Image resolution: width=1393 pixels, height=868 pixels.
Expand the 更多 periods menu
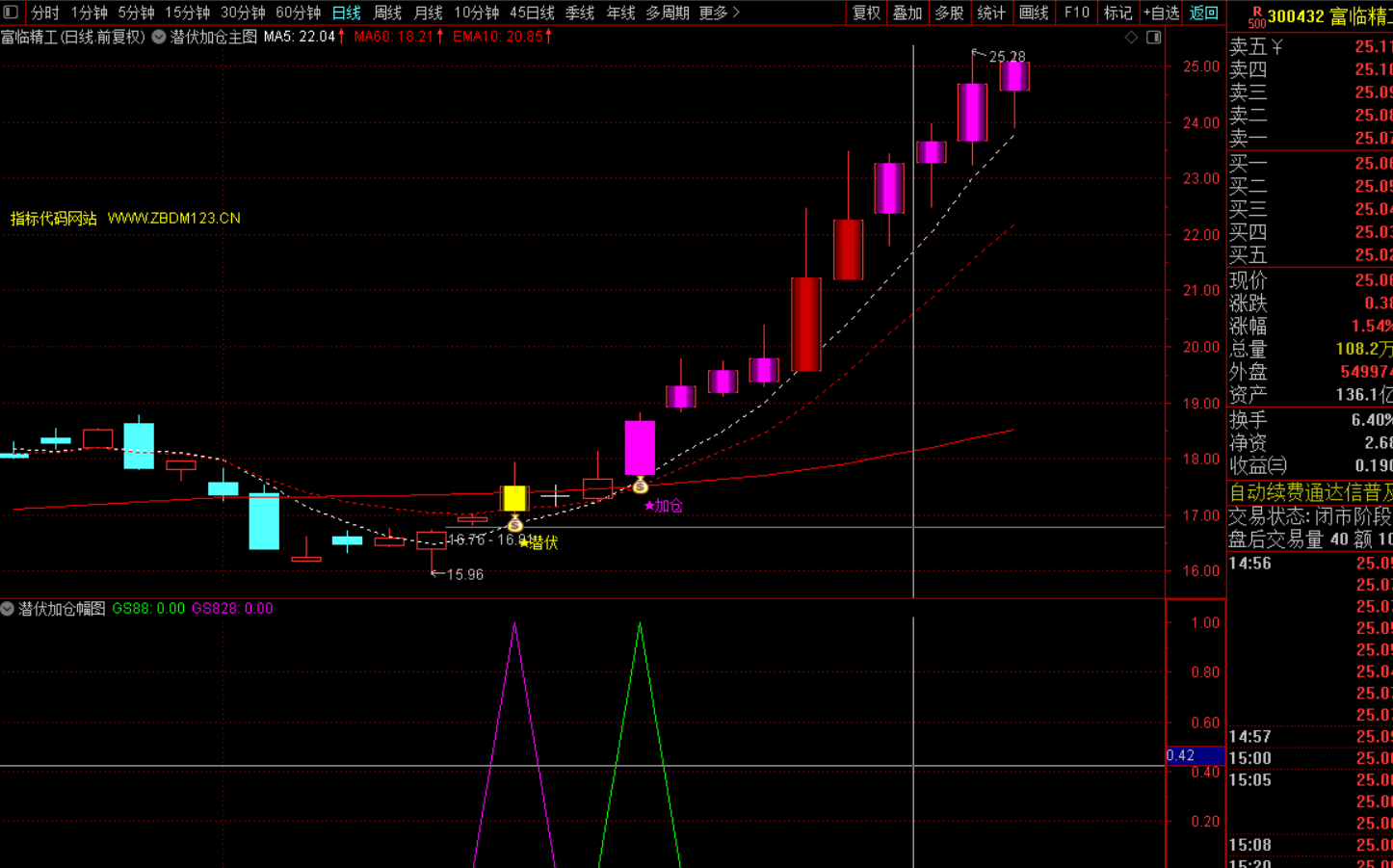click(x=719, y=13)
